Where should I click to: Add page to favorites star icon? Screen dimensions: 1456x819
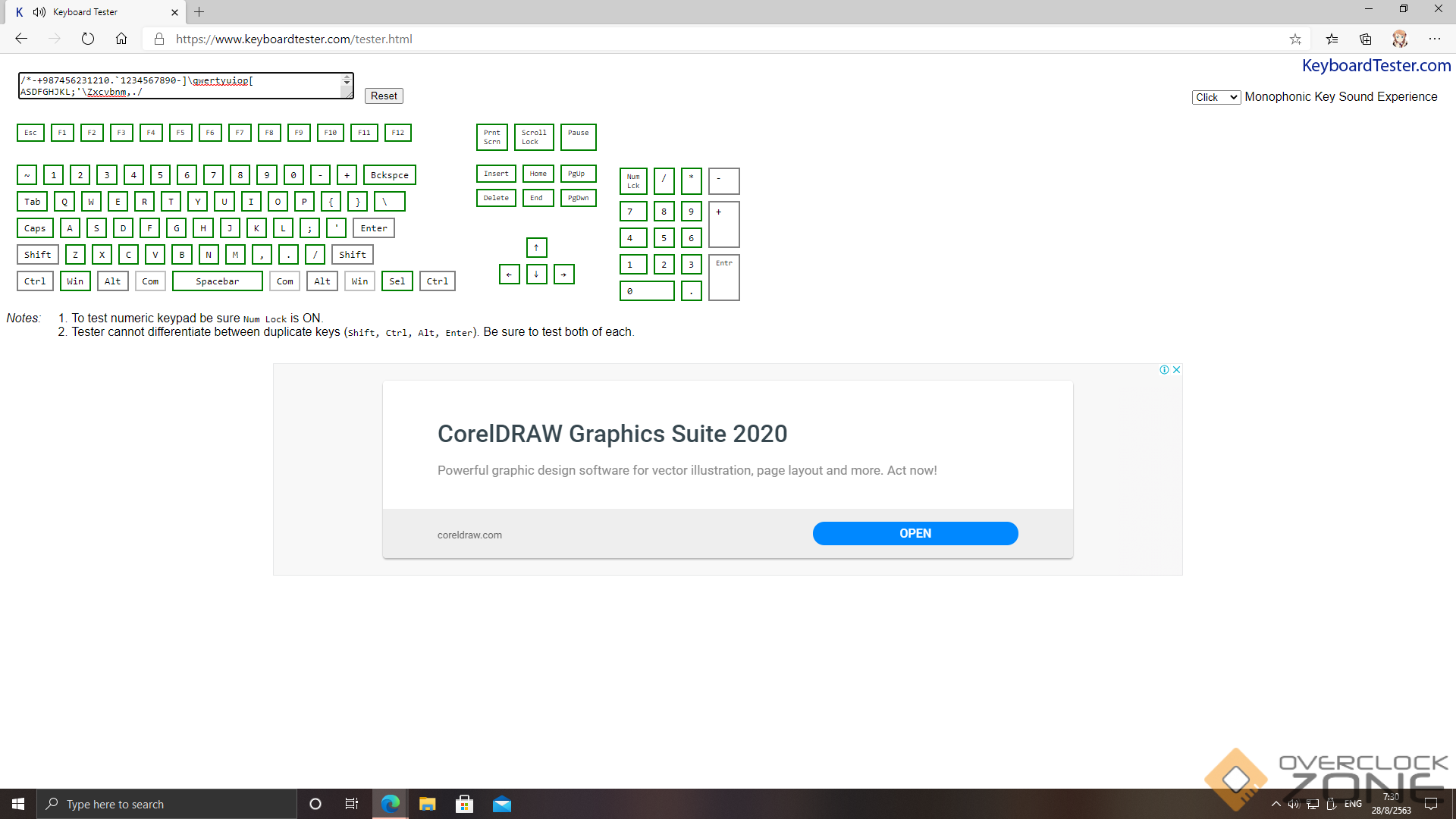[1295, 39]
